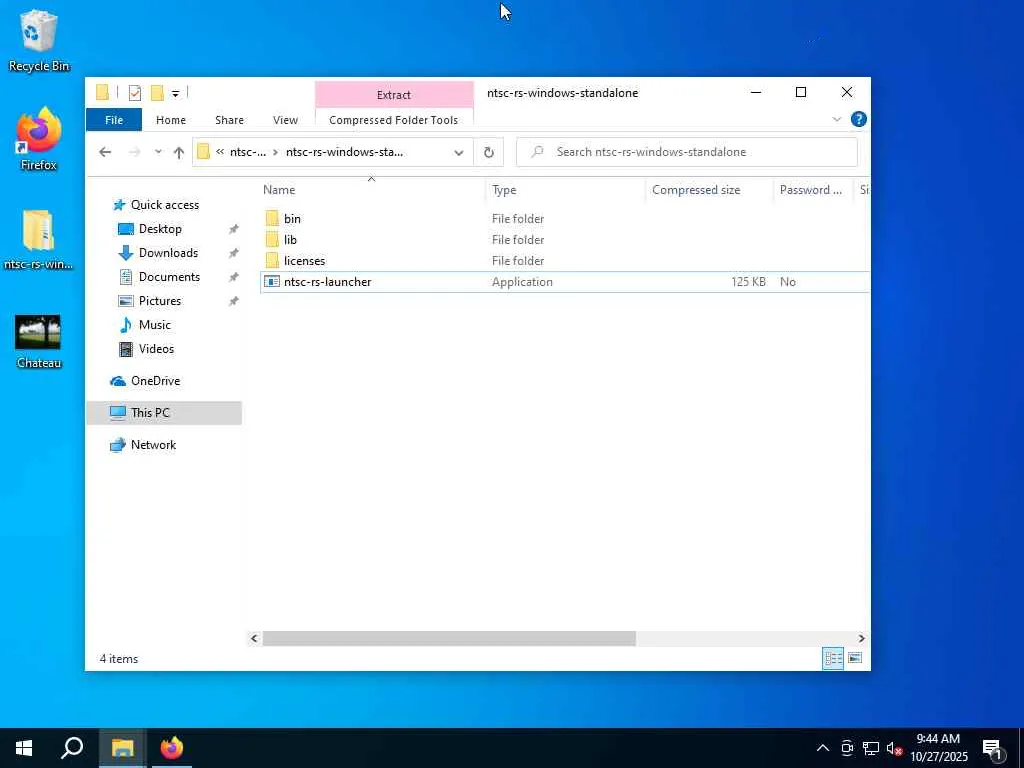Go up one folder level
The height and width of the screenshot is (768, 1024).
pos(179,152)
